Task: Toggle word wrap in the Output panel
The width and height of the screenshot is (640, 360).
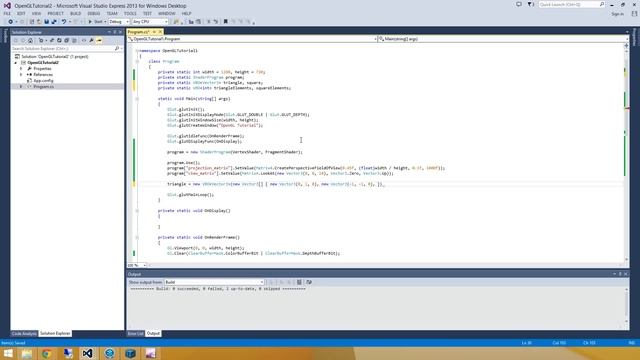Action: point(309,282)
